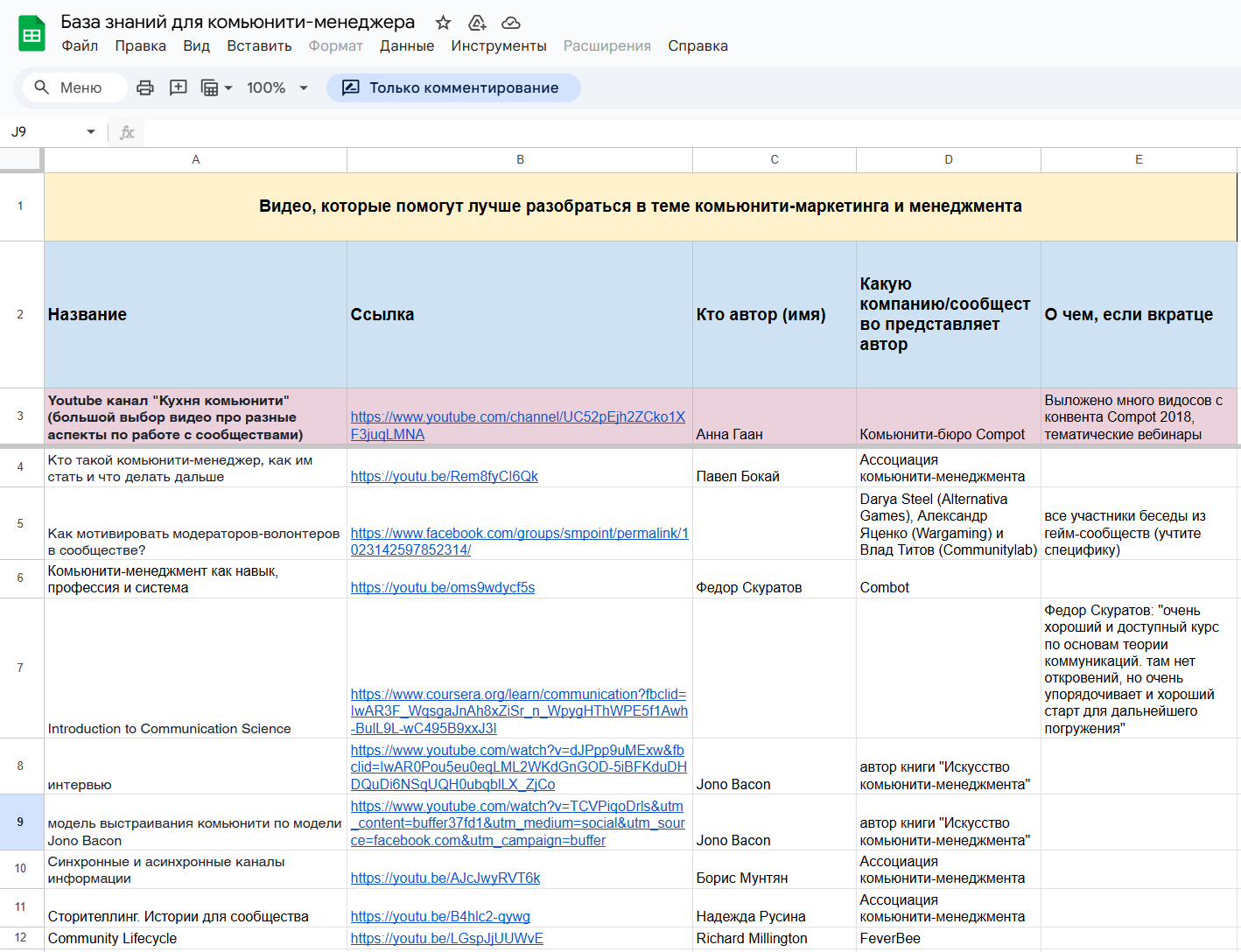Select the cell Richard Millington

point(775,938)
